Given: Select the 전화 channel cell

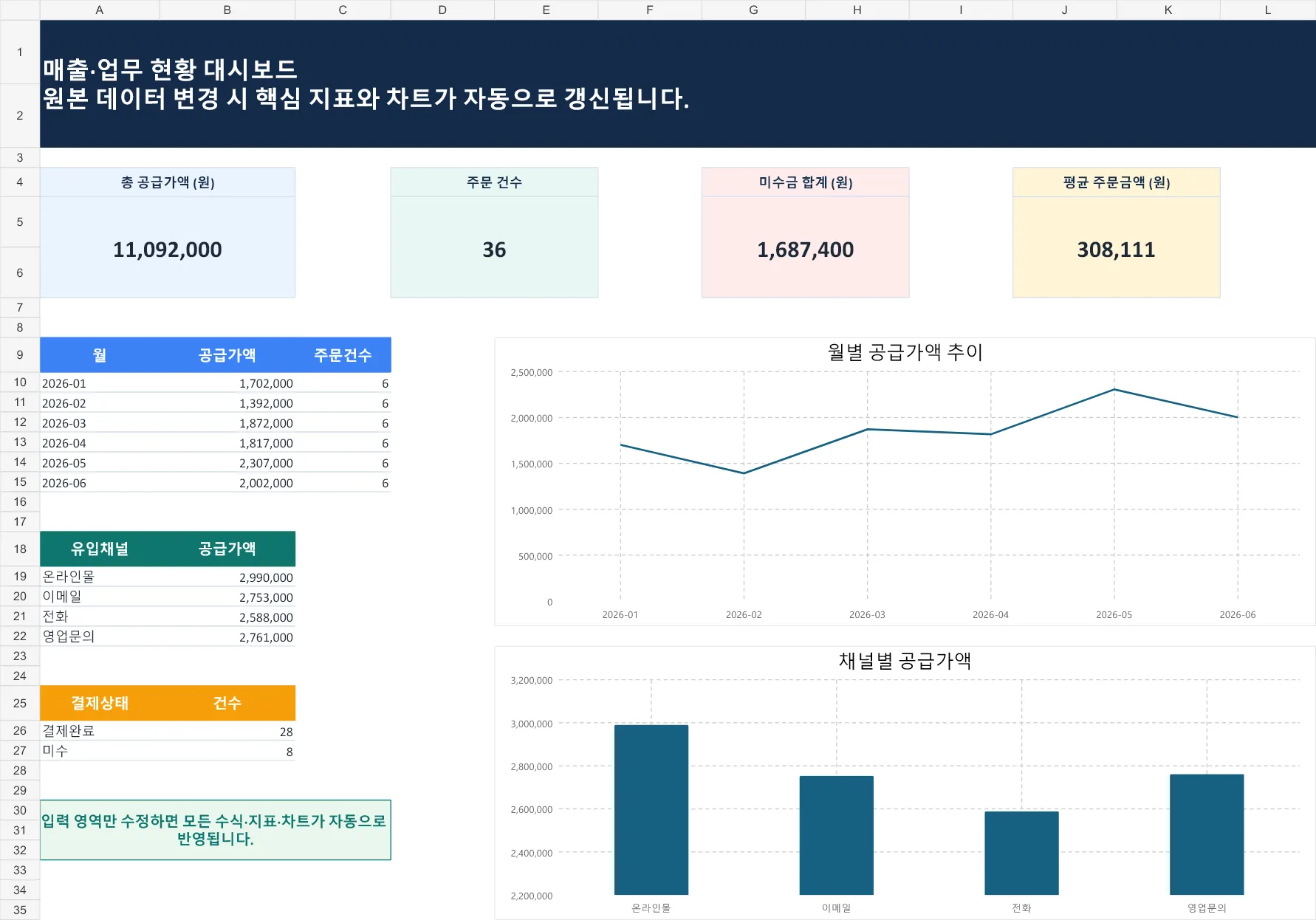Looking at the screenshot, I should [100, 617].
